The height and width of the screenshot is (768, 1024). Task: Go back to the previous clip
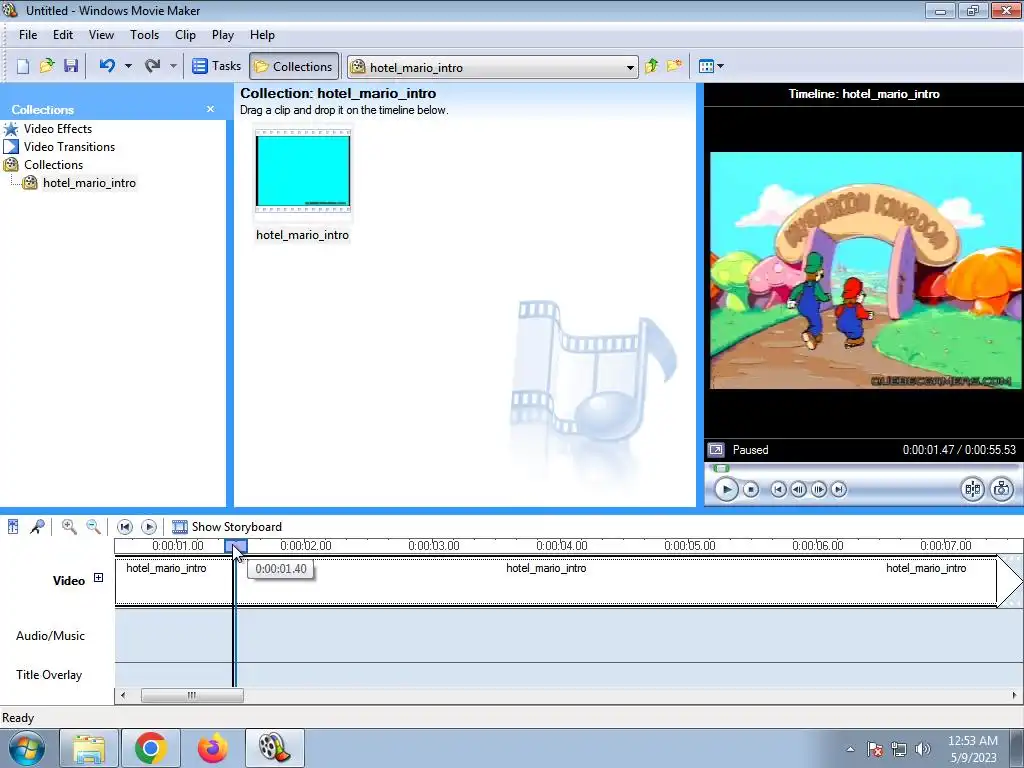[778, 489]
